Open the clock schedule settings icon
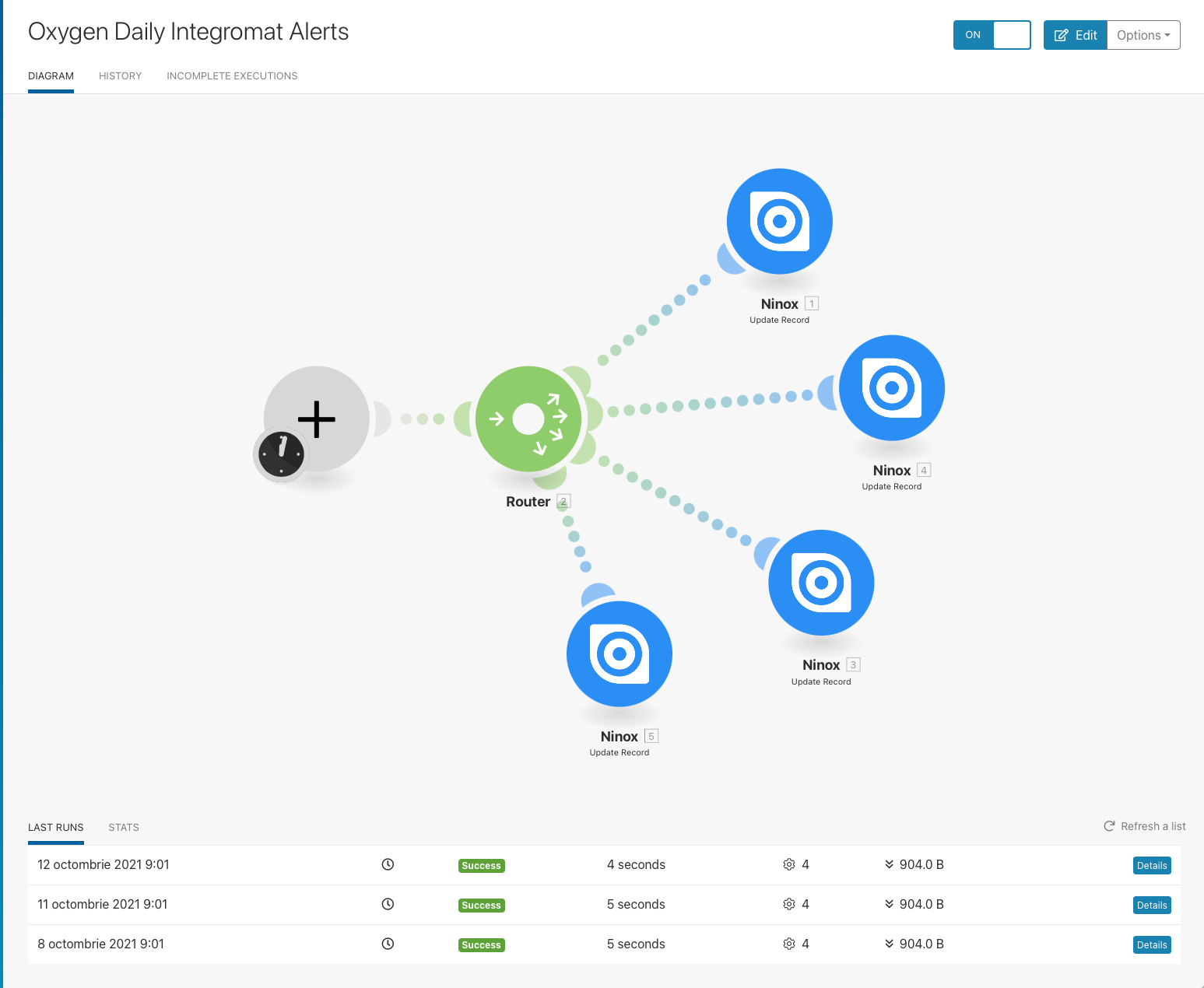The image size is (1204, 988). tap(281, 454)
